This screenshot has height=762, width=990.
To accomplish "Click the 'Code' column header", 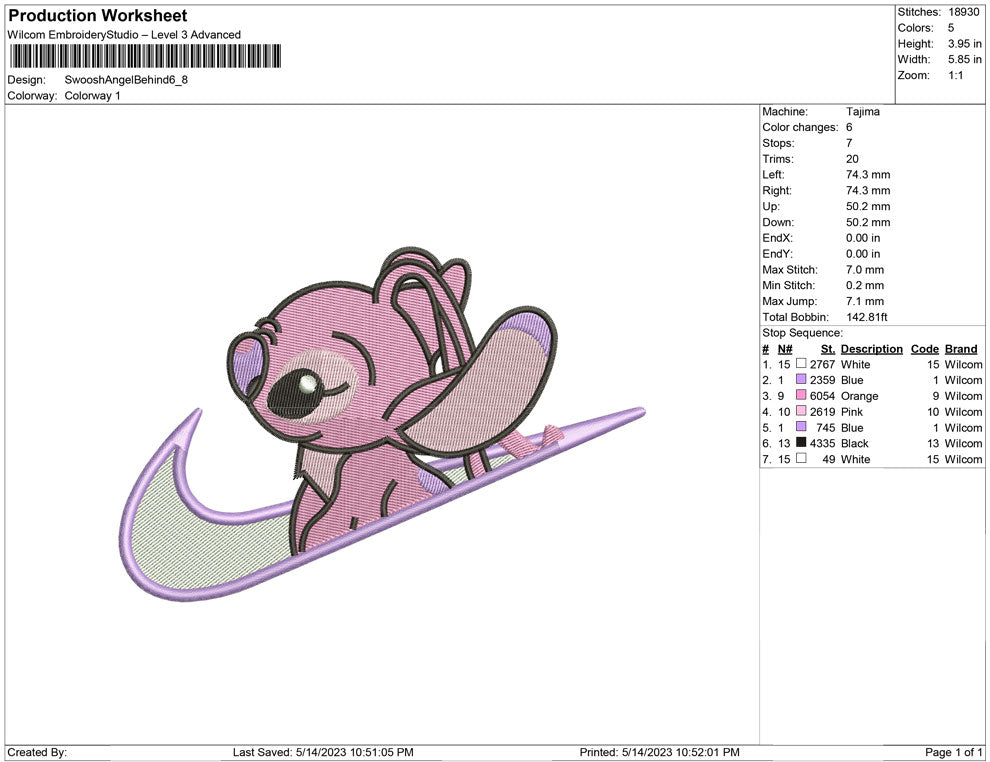I will [x=924, y=349].
